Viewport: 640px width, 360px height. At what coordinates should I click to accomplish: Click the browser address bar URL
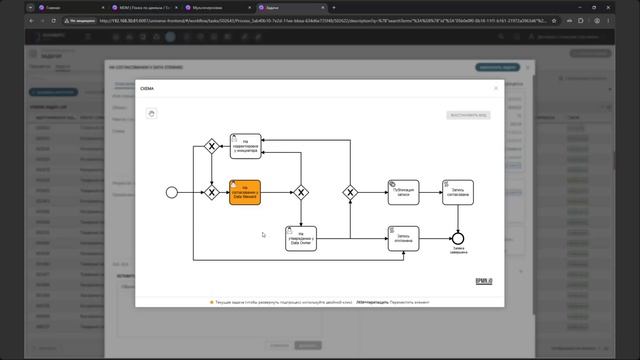[x=322, y=20]
